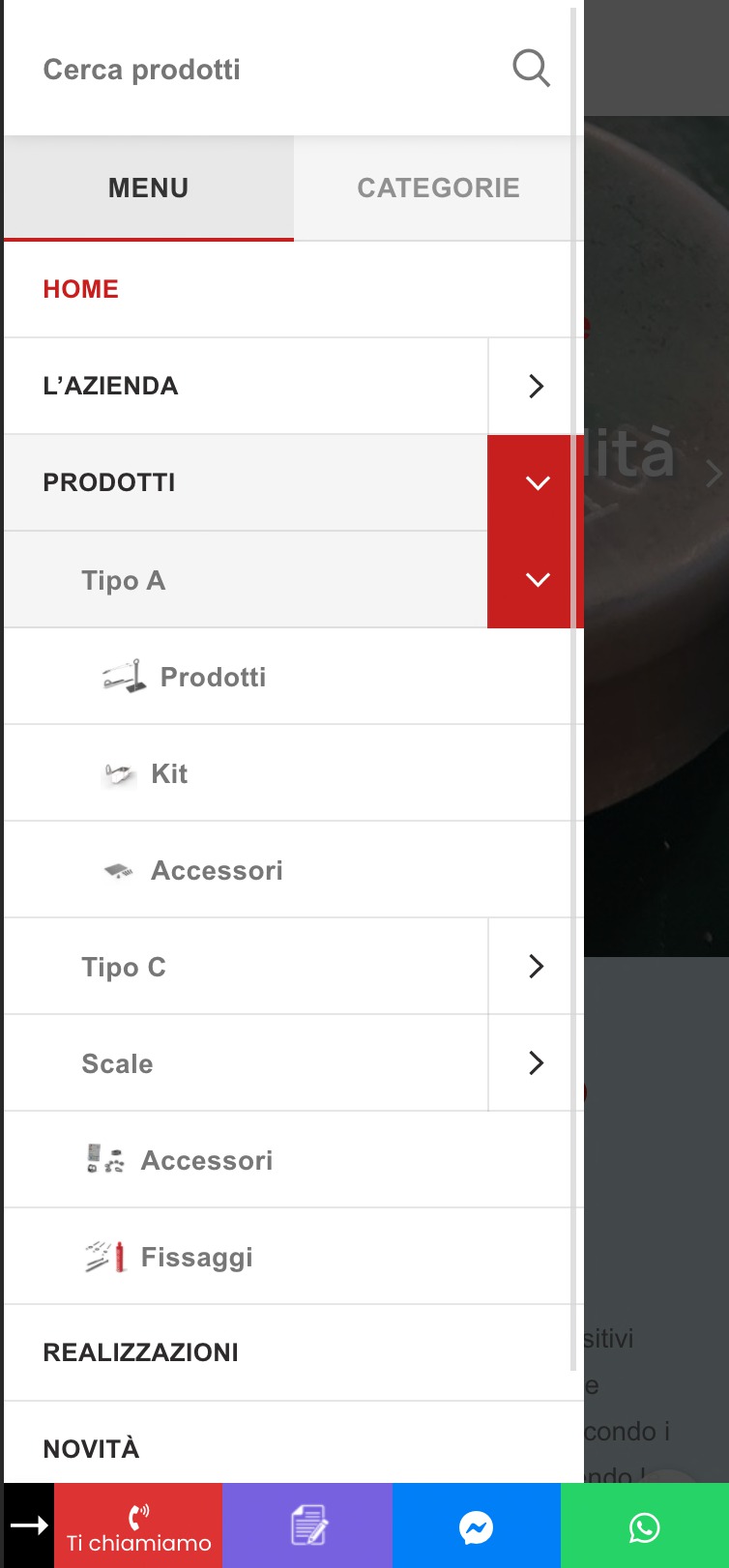Switch to the CATEGORIE tab
This screenshot has width=729, height=1568.
[x=438, y=188]
